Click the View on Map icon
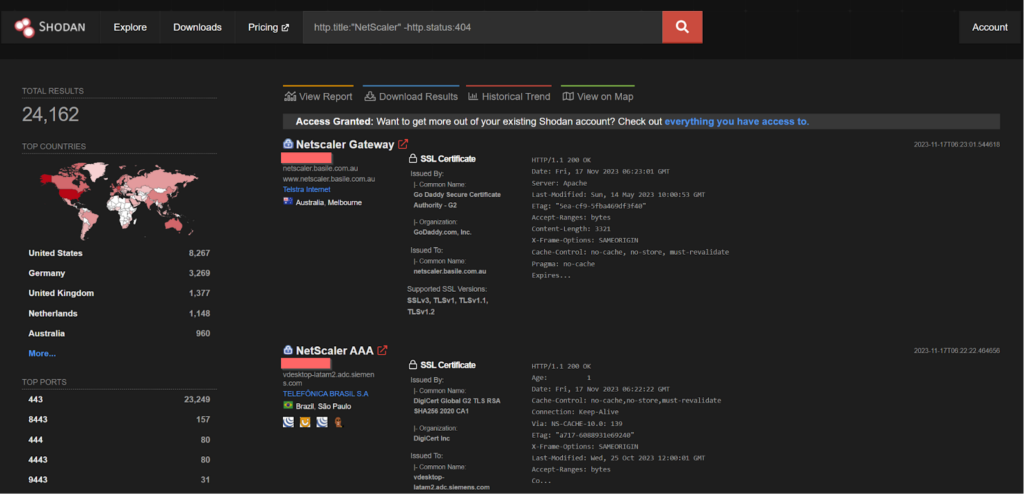The width and height of the screenshot is (1024, 494). (x=568, y=97)
